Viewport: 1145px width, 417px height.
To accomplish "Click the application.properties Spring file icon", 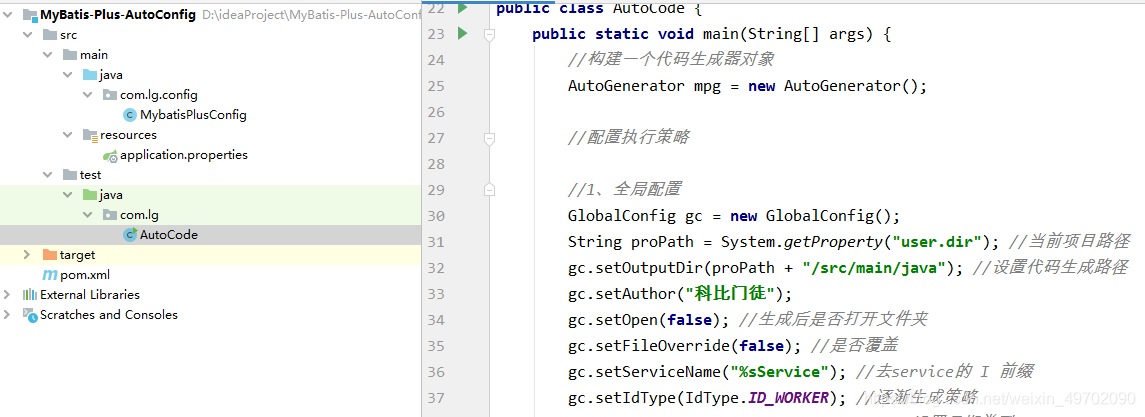I will pyautogui.click(x=110, y=155).
